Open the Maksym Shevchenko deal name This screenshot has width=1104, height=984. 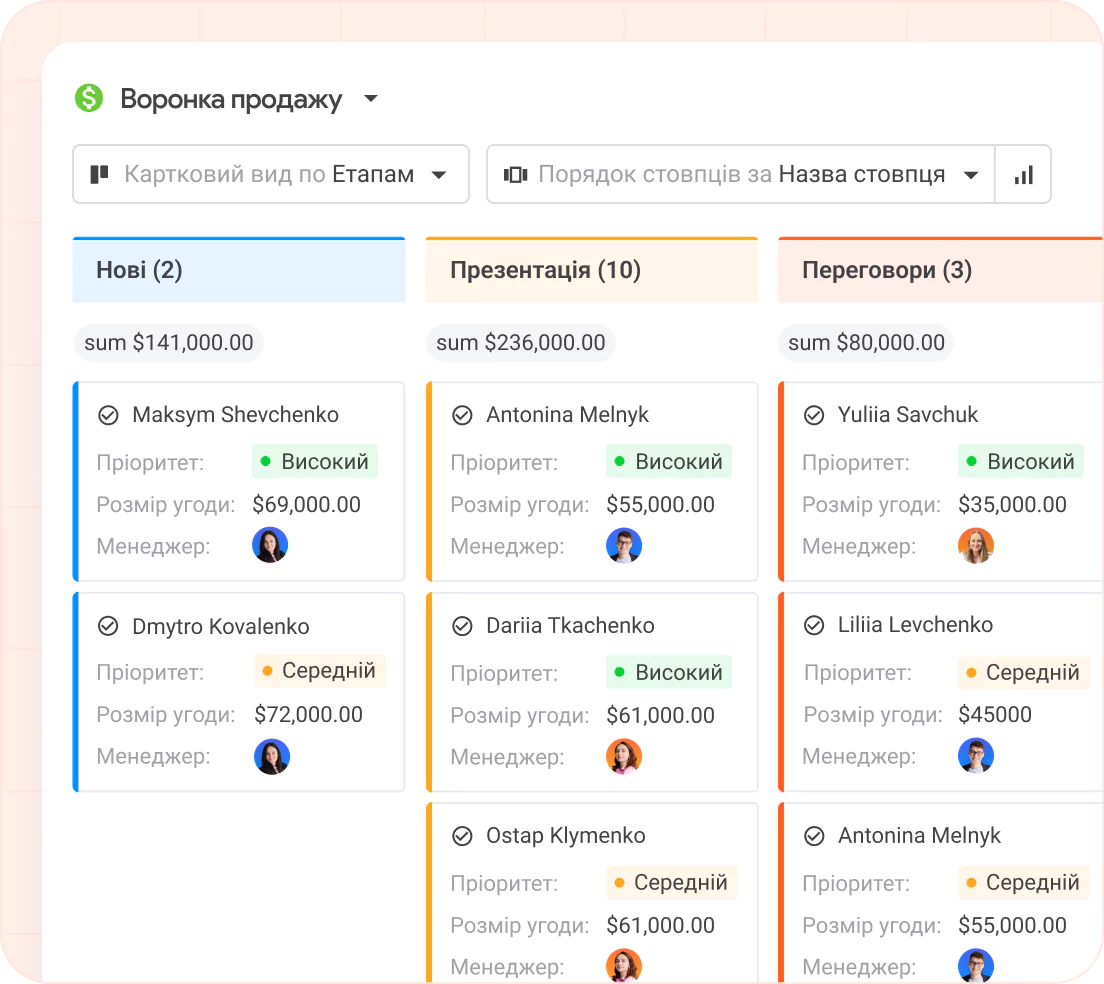[x=235, y=415]
